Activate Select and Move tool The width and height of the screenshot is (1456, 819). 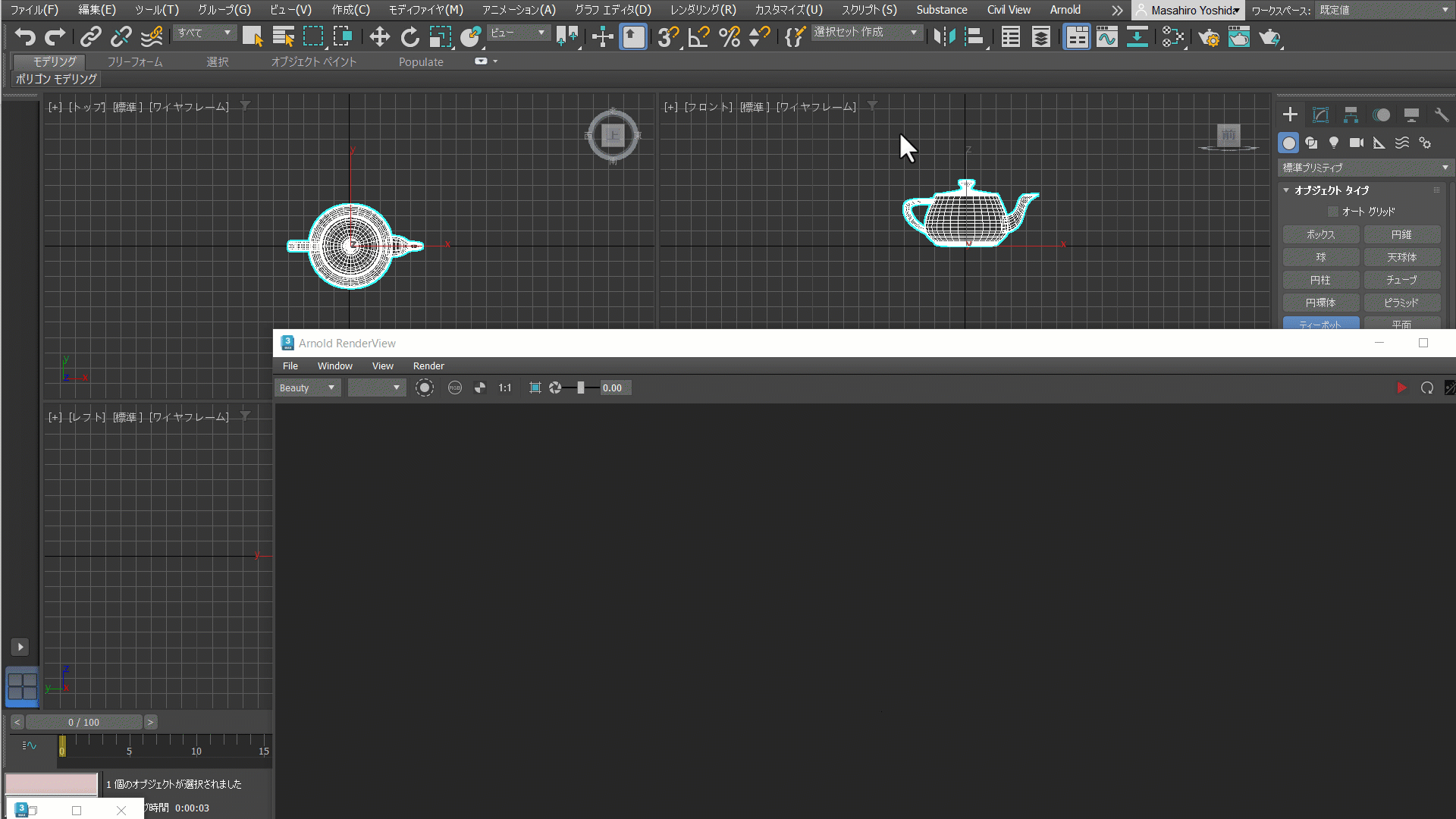[x=379, y=36]
